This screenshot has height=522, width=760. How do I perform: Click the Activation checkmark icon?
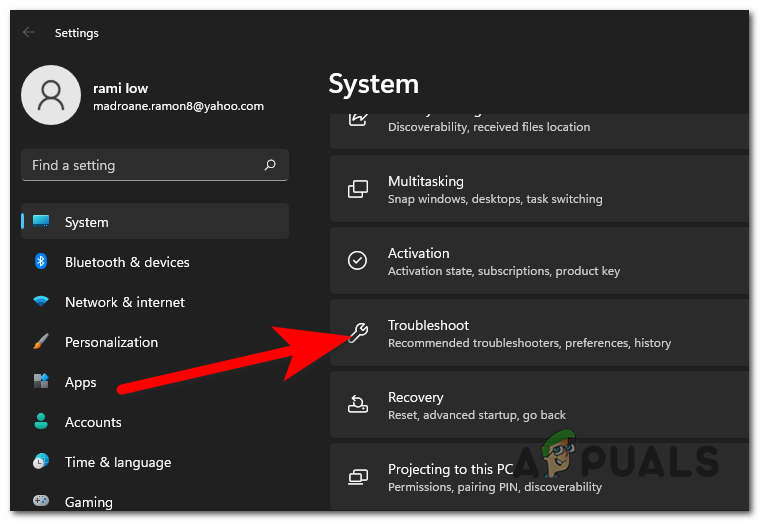click(357, 260)
